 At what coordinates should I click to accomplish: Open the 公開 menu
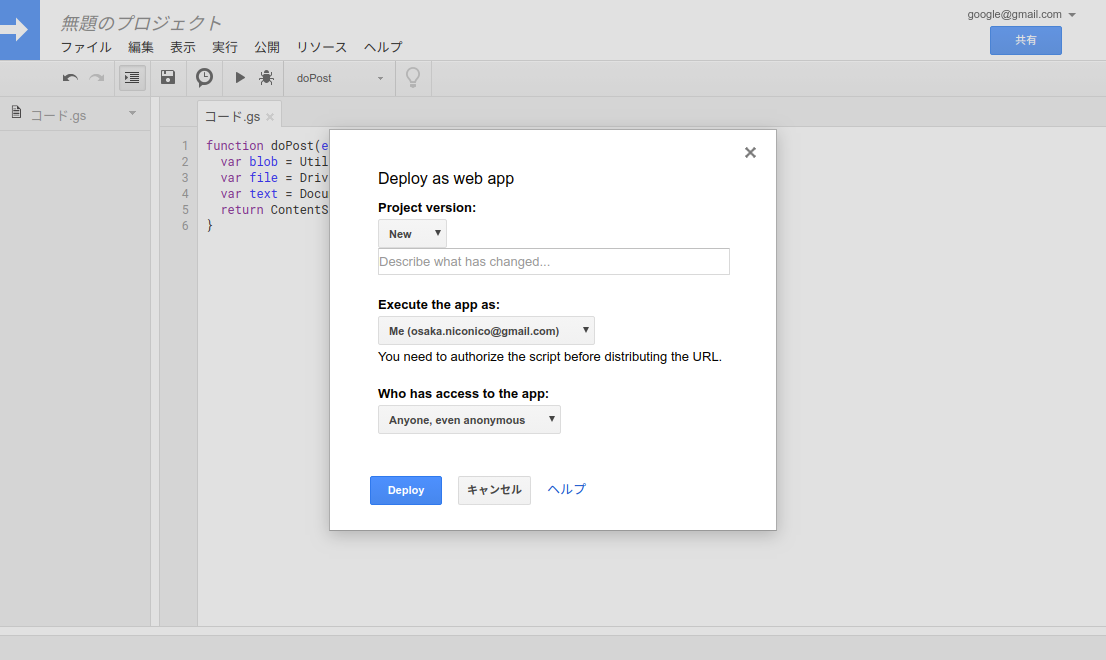point(267,46)
